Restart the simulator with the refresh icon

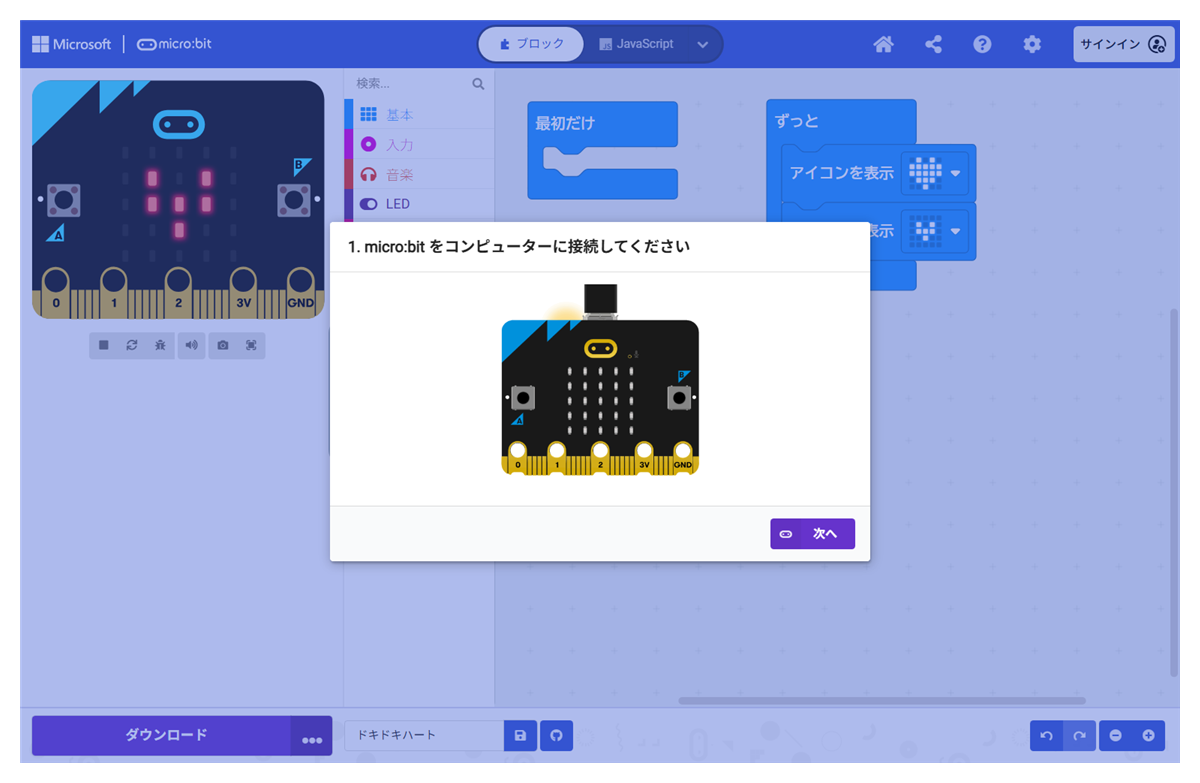coord(132,345)
